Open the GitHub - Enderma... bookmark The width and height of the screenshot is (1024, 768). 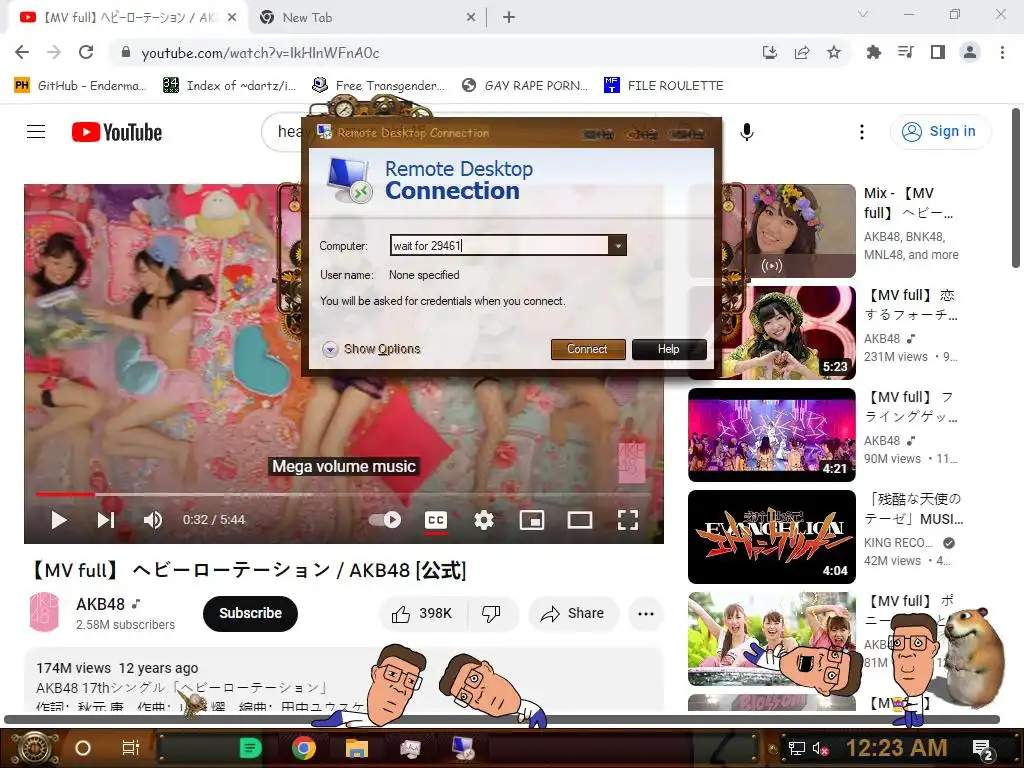tap(80, 86)
